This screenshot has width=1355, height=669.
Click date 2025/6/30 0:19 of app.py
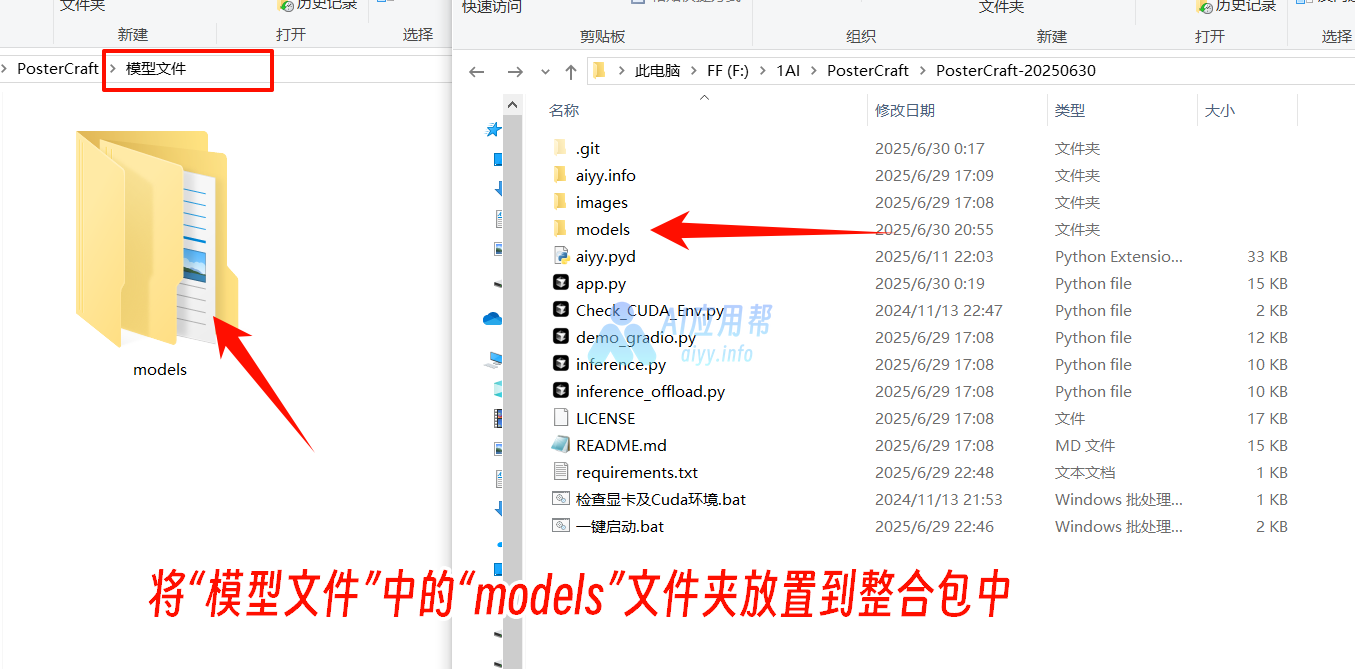(x=930, y=283)
